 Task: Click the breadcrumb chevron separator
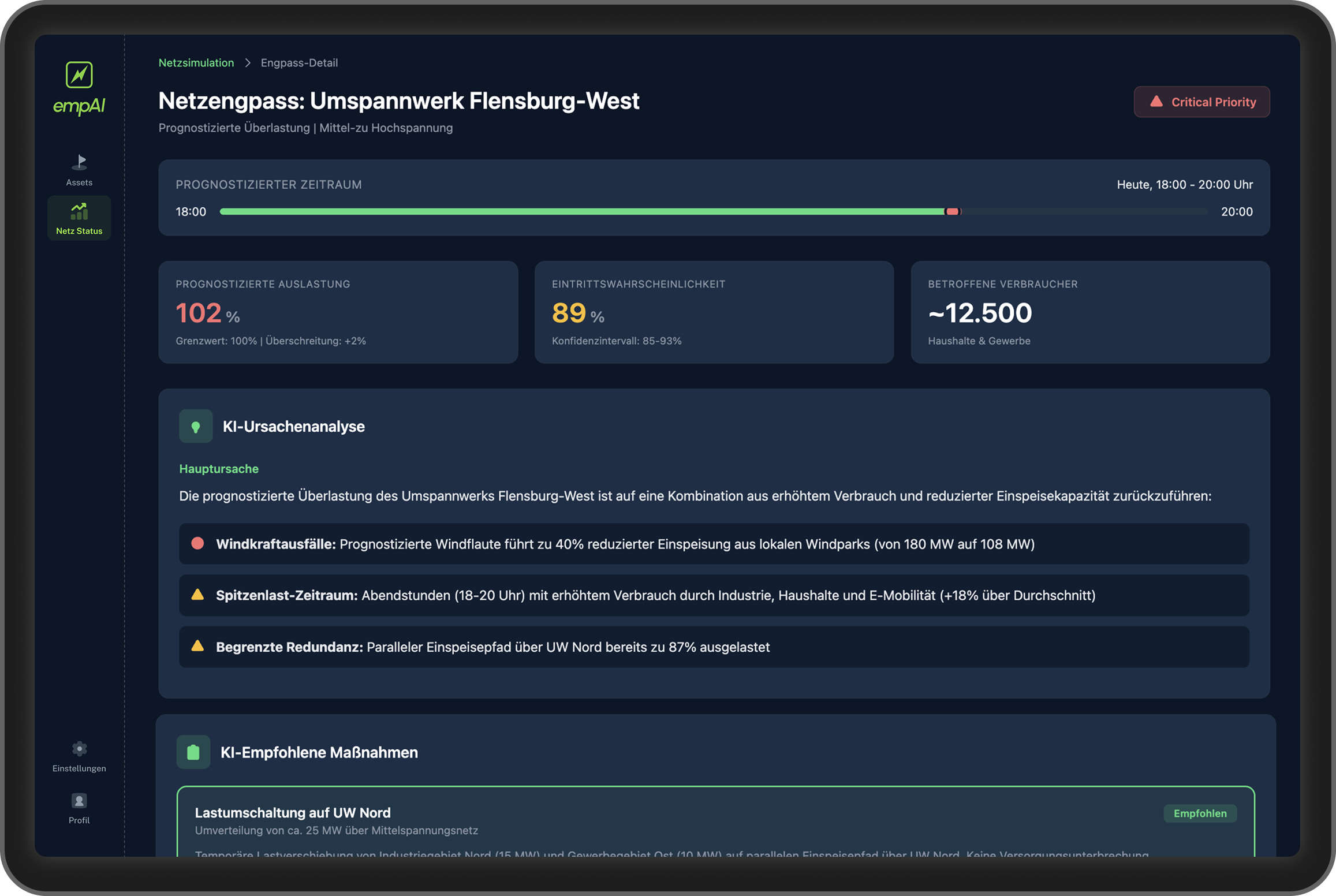pyautogui.click(x=248, y=62)
